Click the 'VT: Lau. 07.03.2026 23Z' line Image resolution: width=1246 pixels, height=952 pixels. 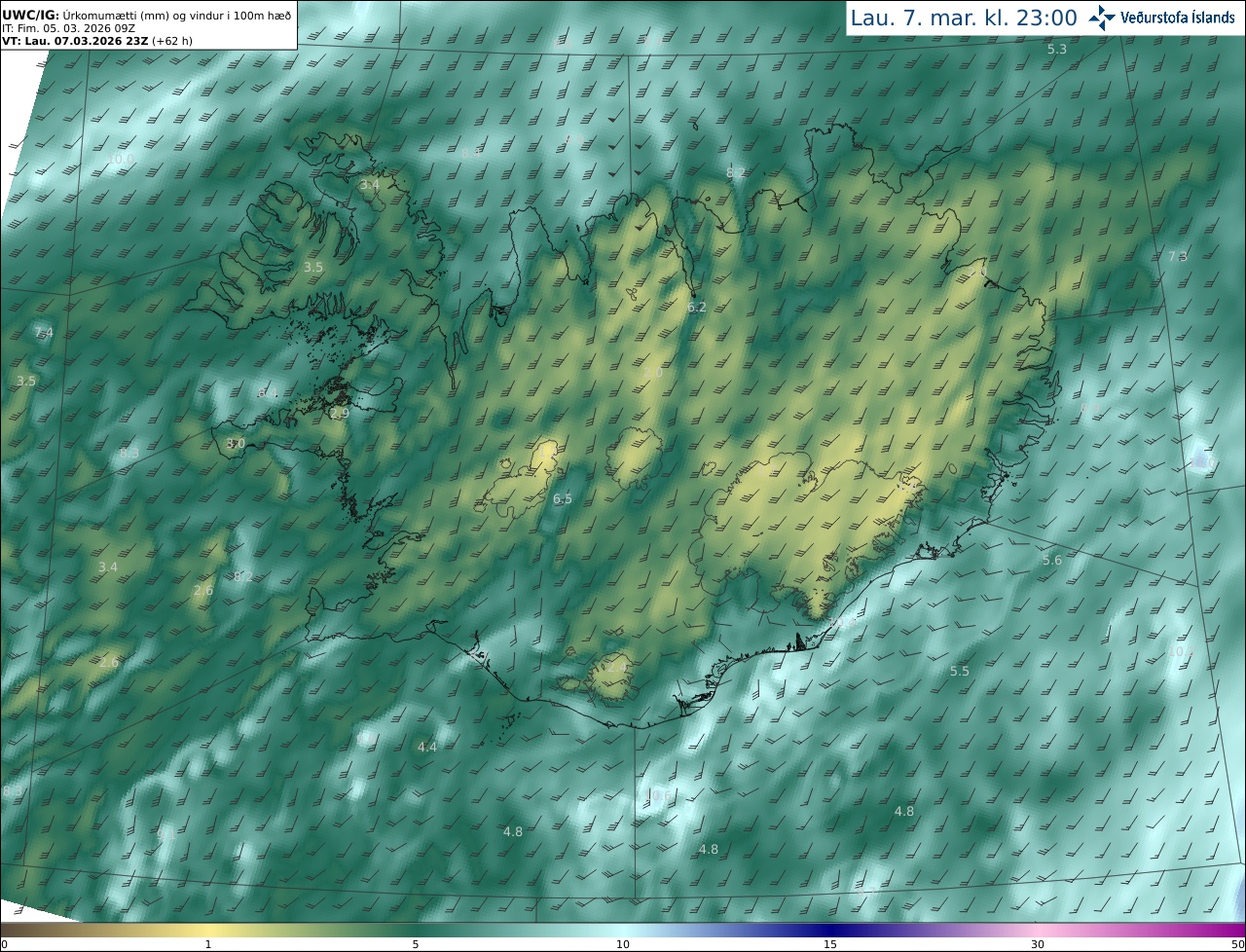95,41
